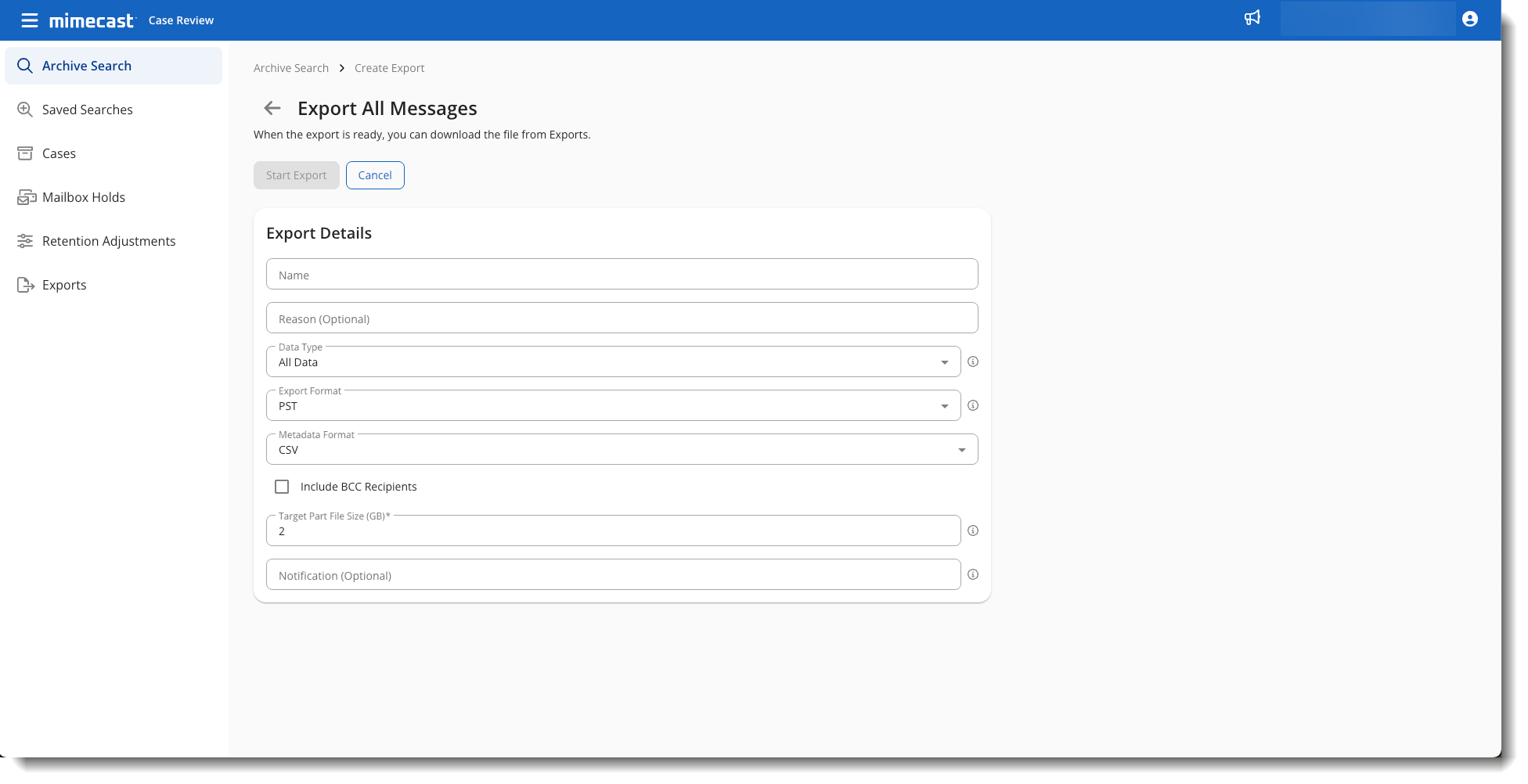
Task: Click into the Name input field
Action: 622,275
